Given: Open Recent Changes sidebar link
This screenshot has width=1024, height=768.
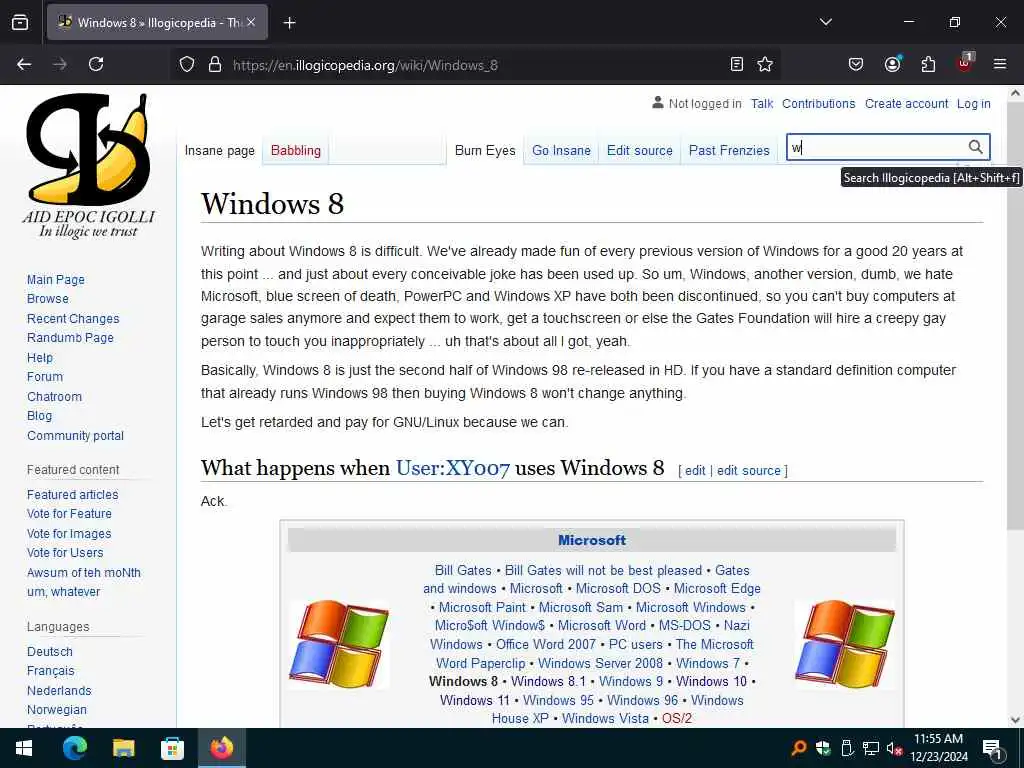Looking at the screenshot, I should coord(73,319).
